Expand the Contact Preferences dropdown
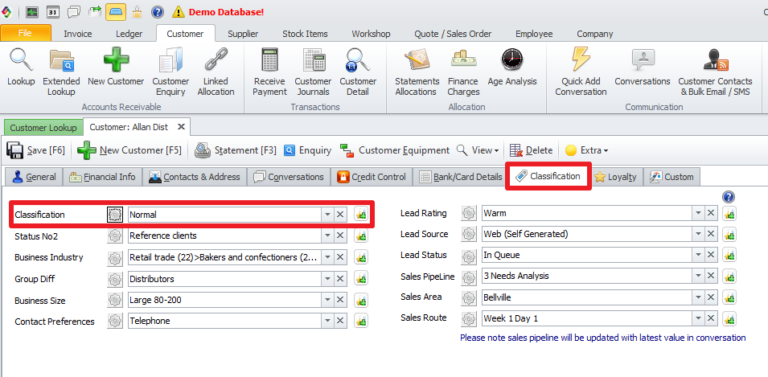The width and height of the screenshot is (768, 377). (x=327, y=321)
